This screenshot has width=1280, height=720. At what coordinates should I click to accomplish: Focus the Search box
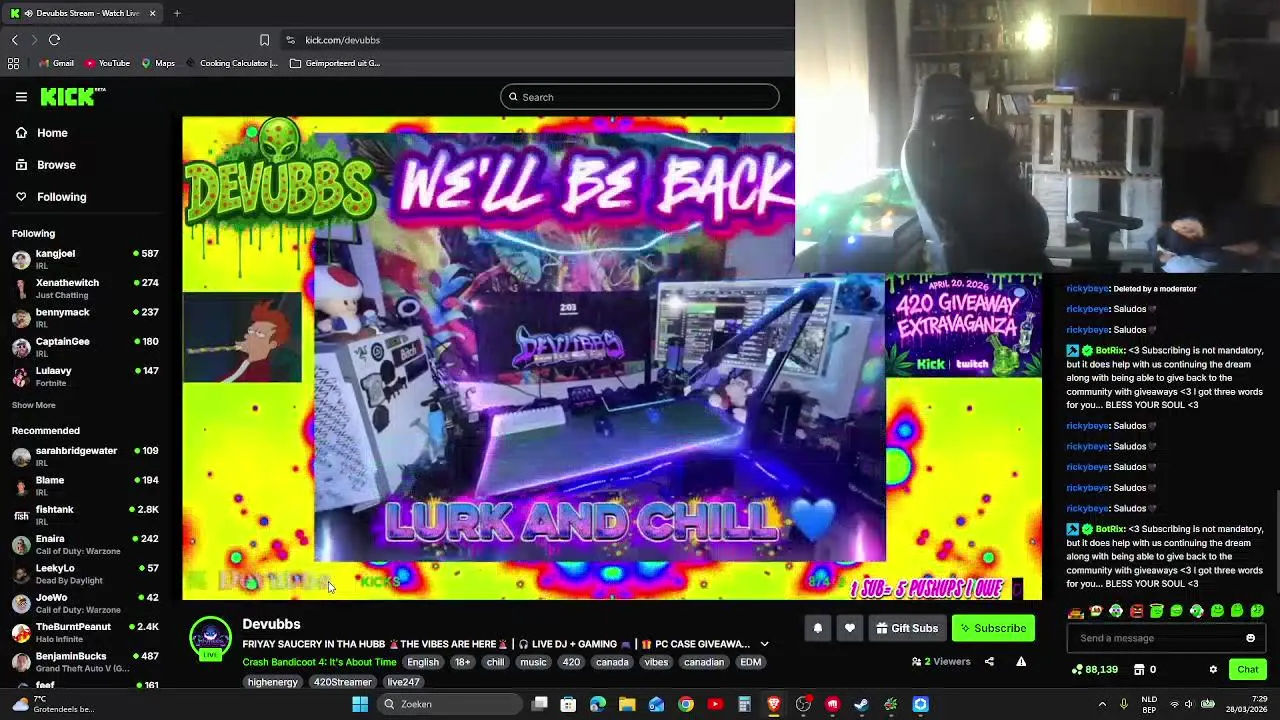tap(640, 97)
